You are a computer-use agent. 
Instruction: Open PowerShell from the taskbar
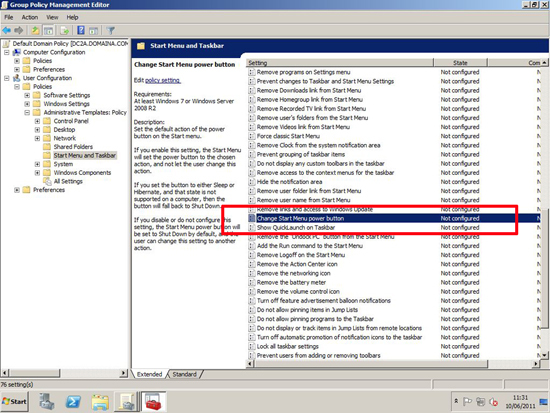pos(73,401)
